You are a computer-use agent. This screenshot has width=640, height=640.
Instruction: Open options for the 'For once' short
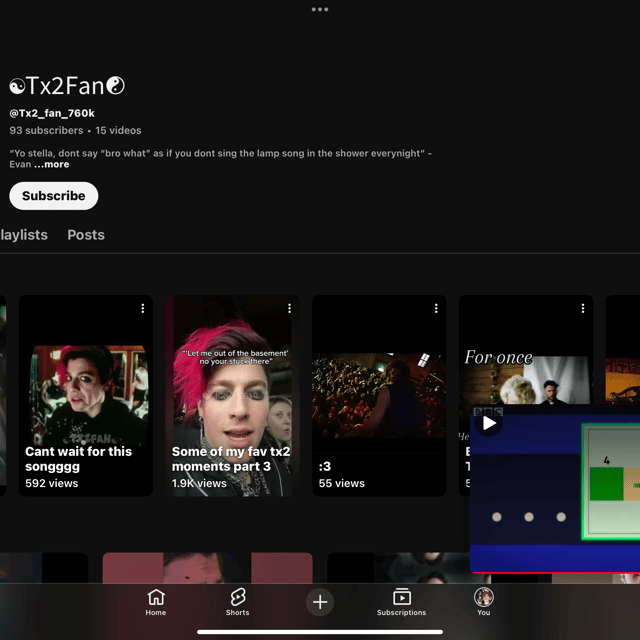point(583,308)
